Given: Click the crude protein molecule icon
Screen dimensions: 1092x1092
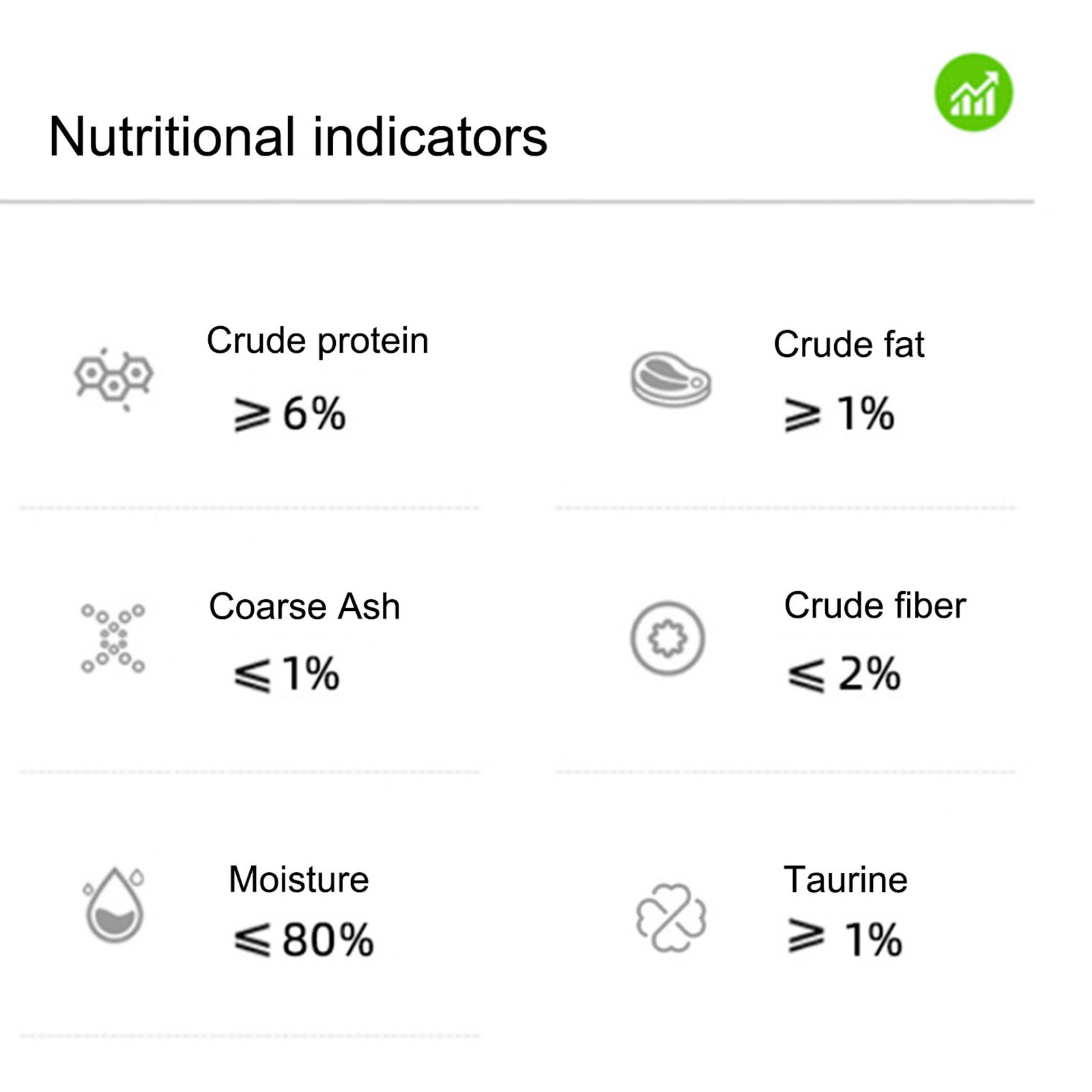Looking at the screenshot, I should pos(114,379).
